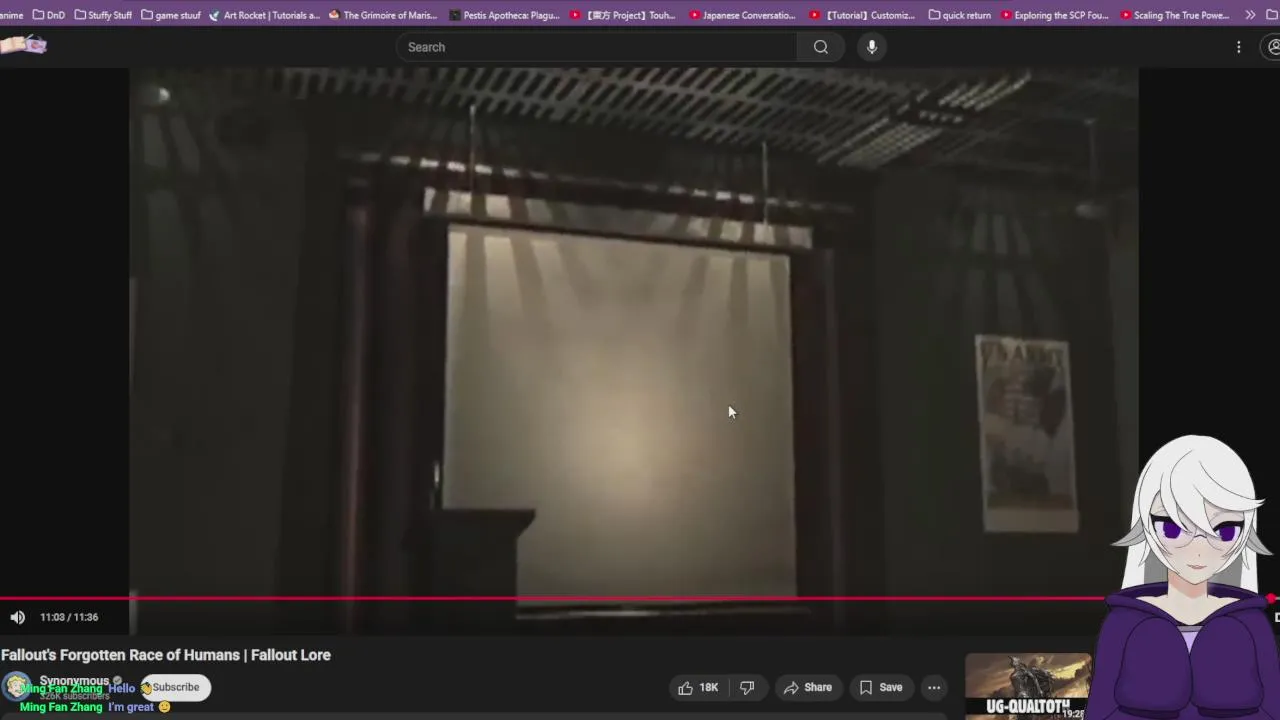Click the video title Fallout's Forgotten Race
The width and height of the screenshot is (1280, 720).
tap(166, 655)
